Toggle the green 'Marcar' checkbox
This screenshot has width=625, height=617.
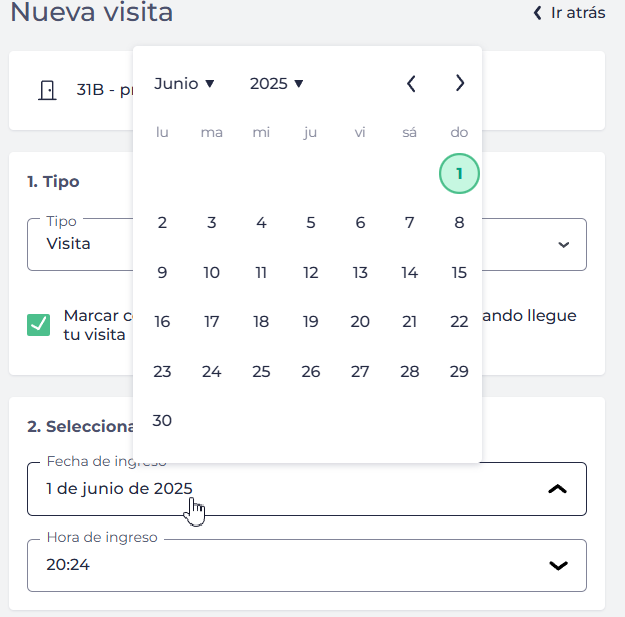(39, 325)
